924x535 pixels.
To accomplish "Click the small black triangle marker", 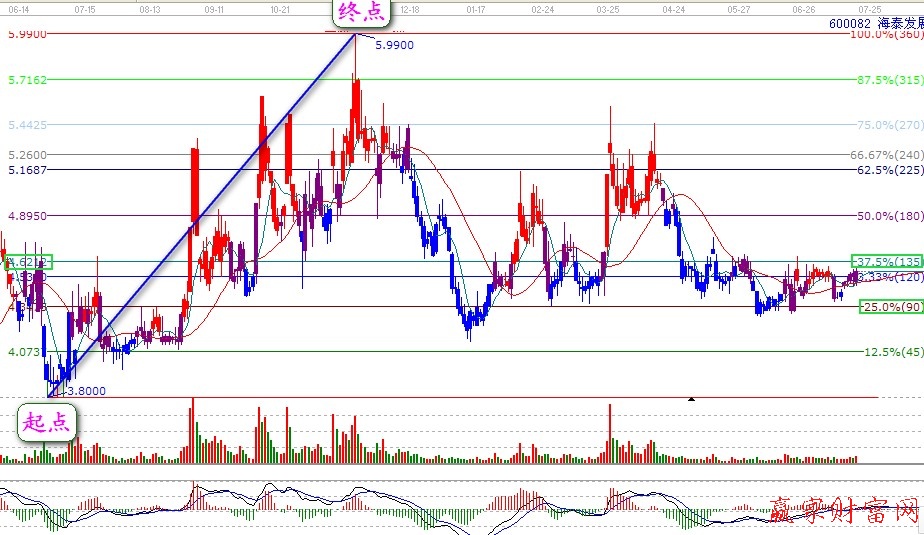I will tap(690, 399).
